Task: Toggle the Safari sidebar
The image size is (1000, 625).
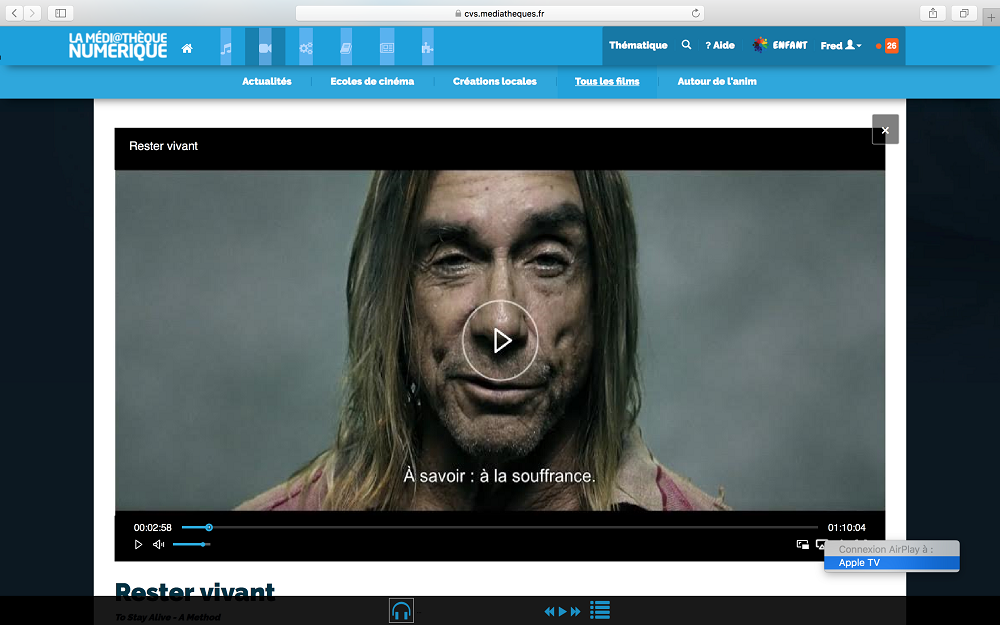Action: [61, 13]
